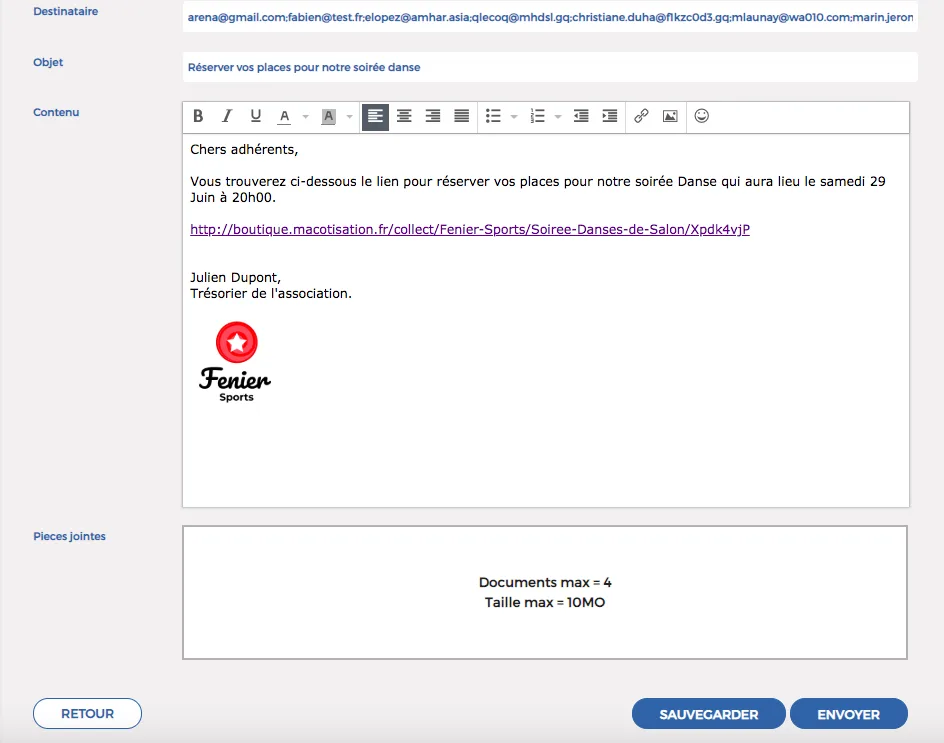Open the macotisation.fr booking link
The width and height of the screenshot is (944, 743).
(470, 229)
